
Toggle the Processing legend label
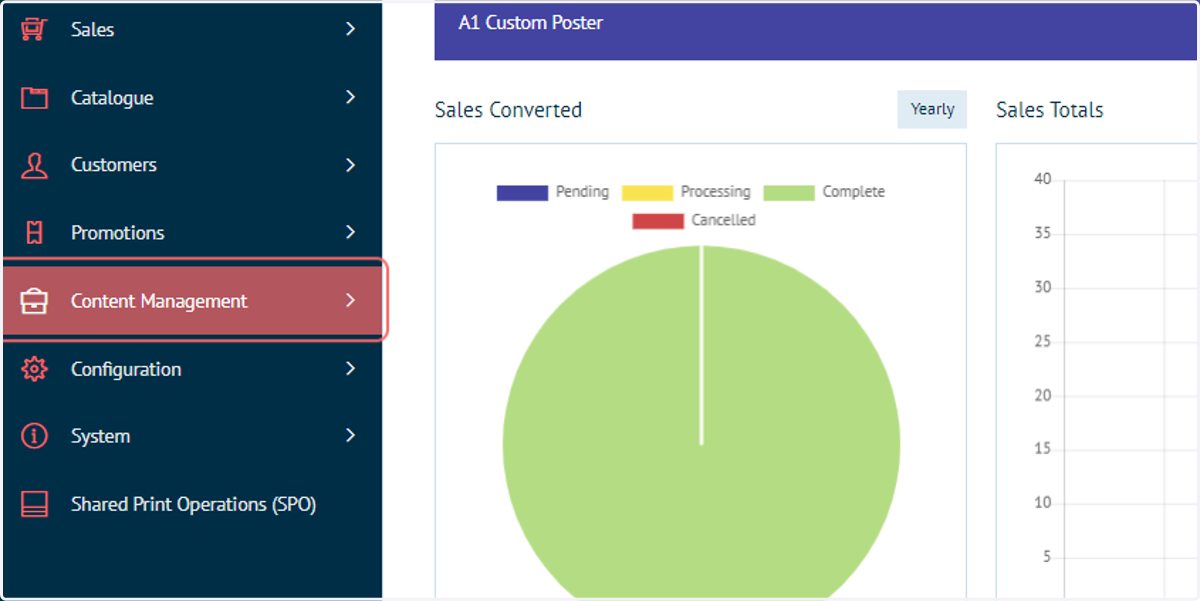pyautogui.click(x=715, y=192)
